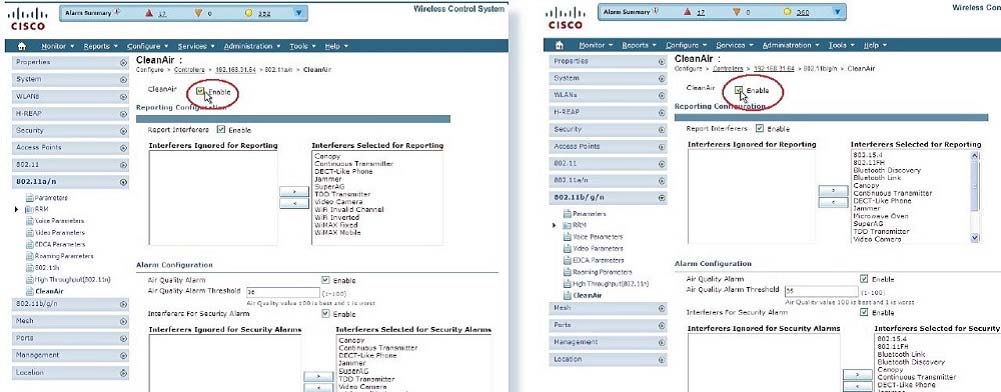Viewport: 1001px width, 392px height.
Task: Open Reports menu in 802.11b/g/n window
Action: pos(638,45)
